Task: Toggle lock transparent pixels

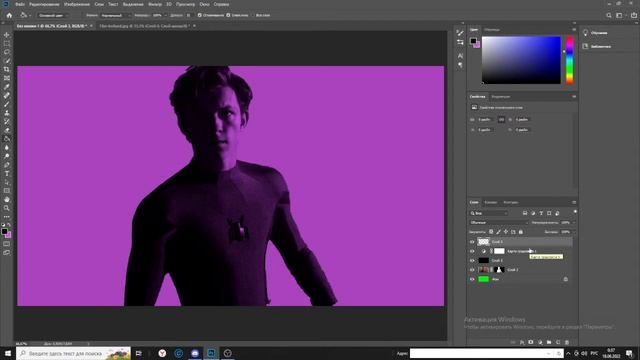Action: (491, 231)
